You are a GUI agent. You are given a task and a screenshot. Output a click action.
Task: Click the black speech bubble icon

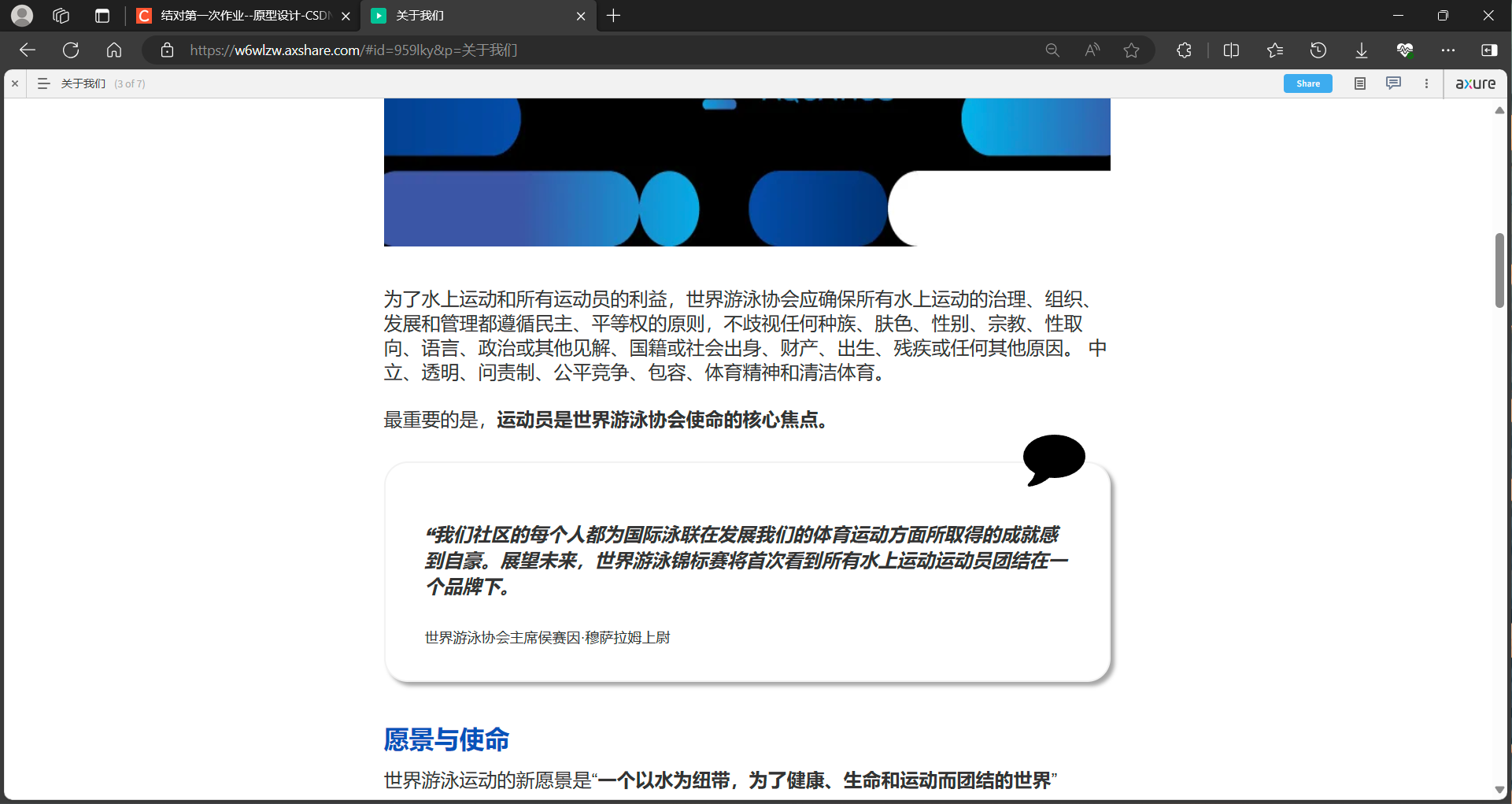pos(1054,460)
